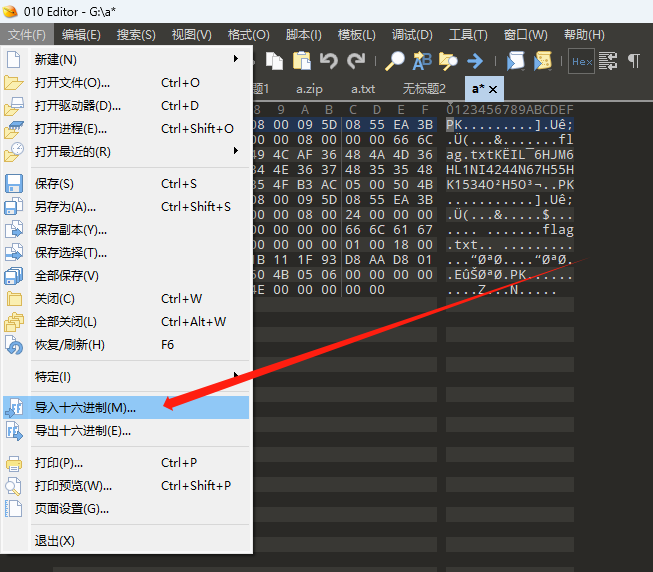The width and height of the screenshot is (653, 572).
Task: Open the 文件(F) menu
Action: (x=27, y=35)
